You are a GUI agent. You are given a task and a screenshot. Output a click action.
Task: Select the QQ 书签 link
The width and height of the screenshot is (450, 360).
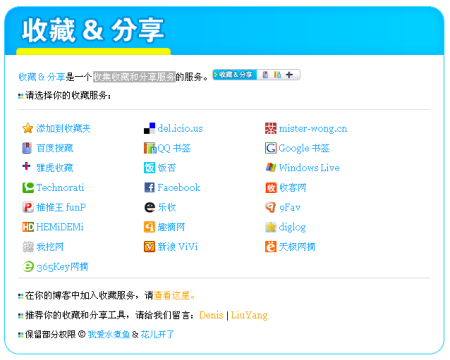click(174, 148)
